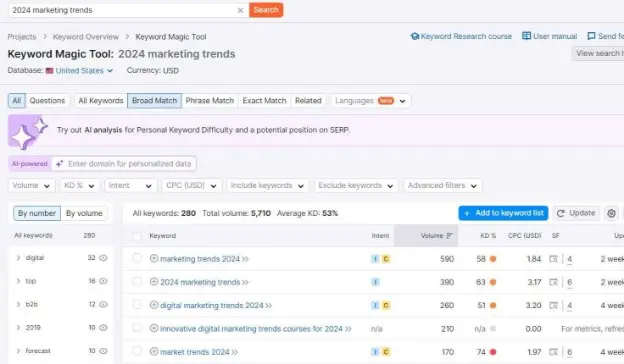Click plus icon beside digital marketing trends 2024

(154, 305)
